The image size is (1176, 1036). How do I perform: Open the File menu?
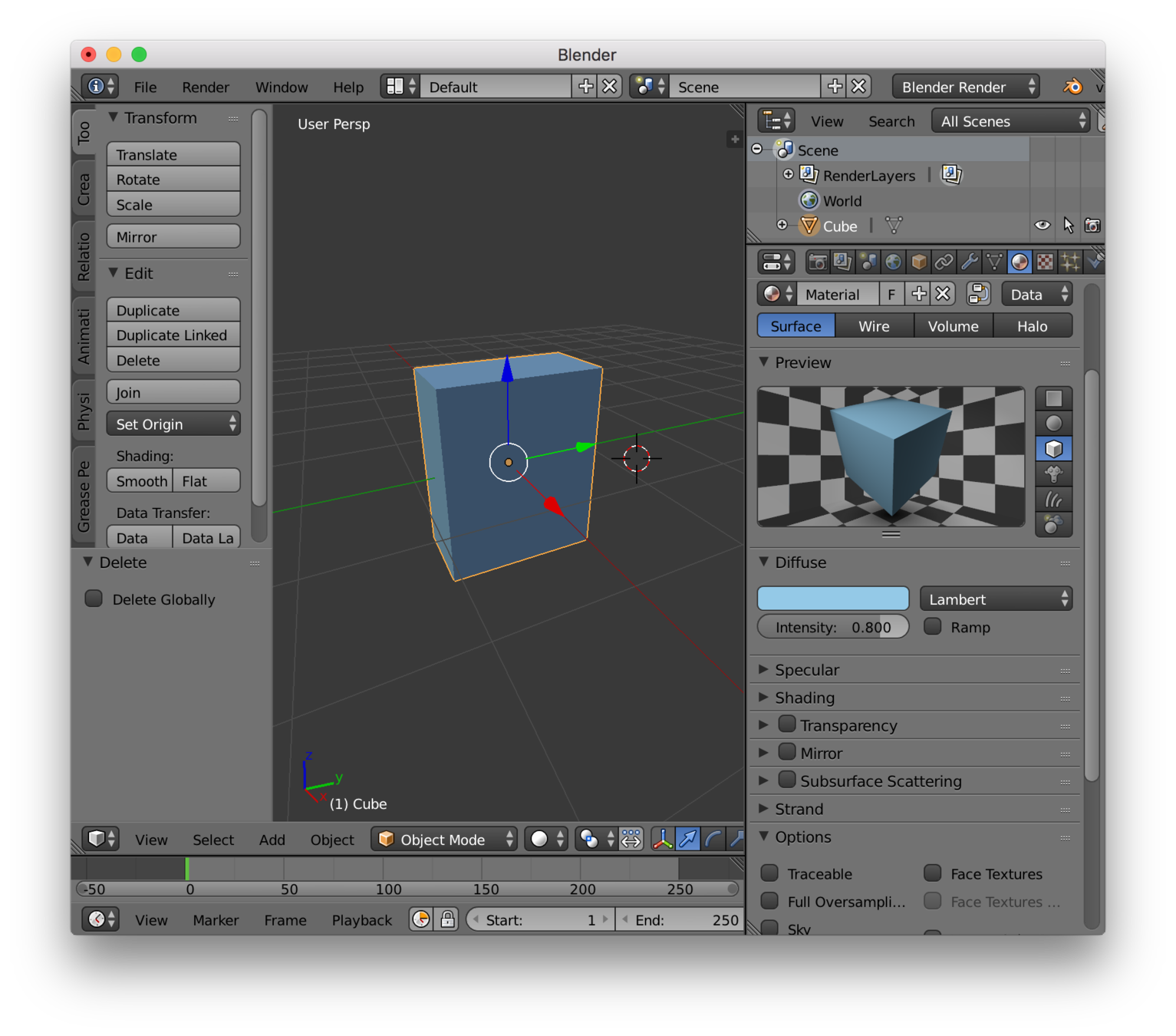tap(145, 87)
